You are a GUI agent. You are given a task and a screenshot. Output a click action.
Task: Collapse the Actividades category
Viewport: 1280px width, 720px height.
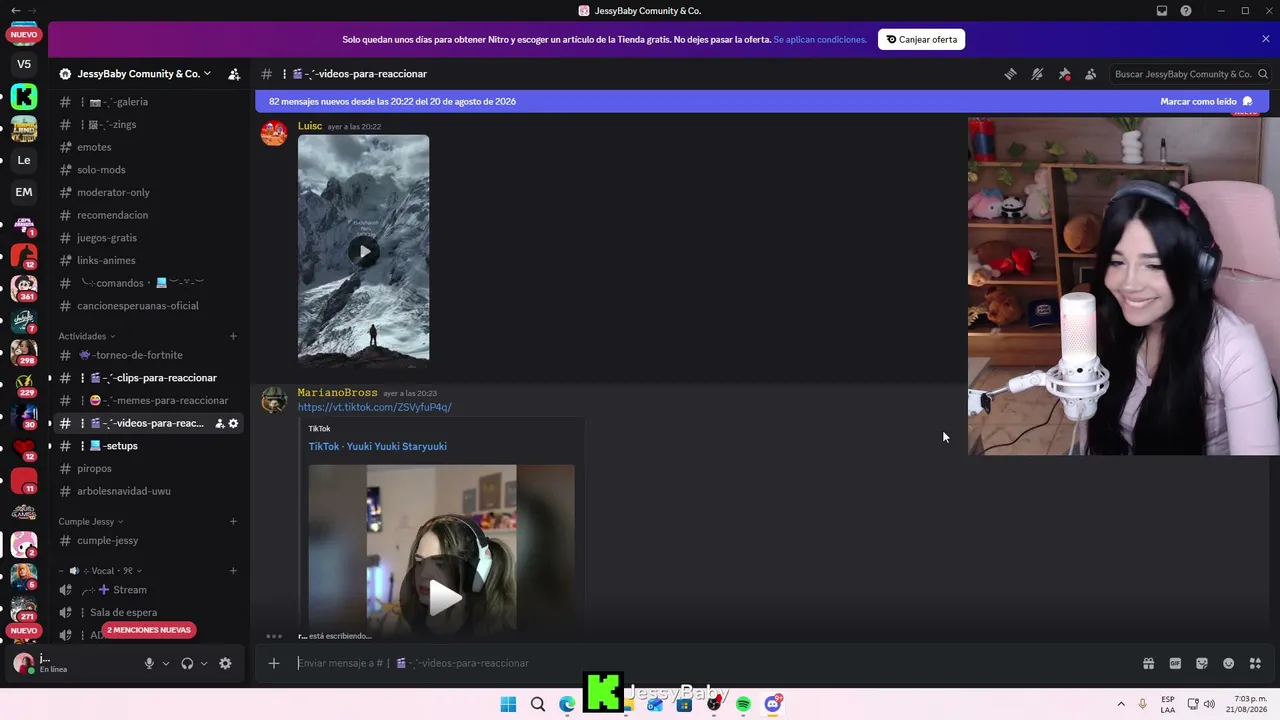pyautogui.click(x=87, y=336)
